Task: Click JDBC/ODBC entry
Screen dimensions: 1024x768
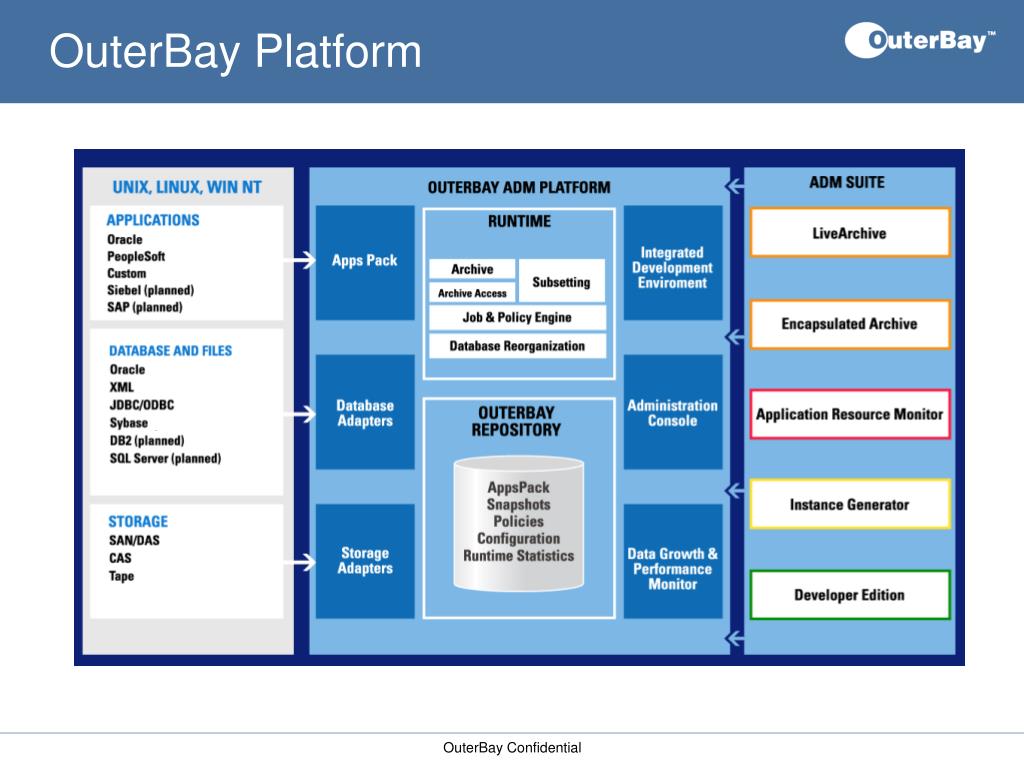Action: point(142,405)
